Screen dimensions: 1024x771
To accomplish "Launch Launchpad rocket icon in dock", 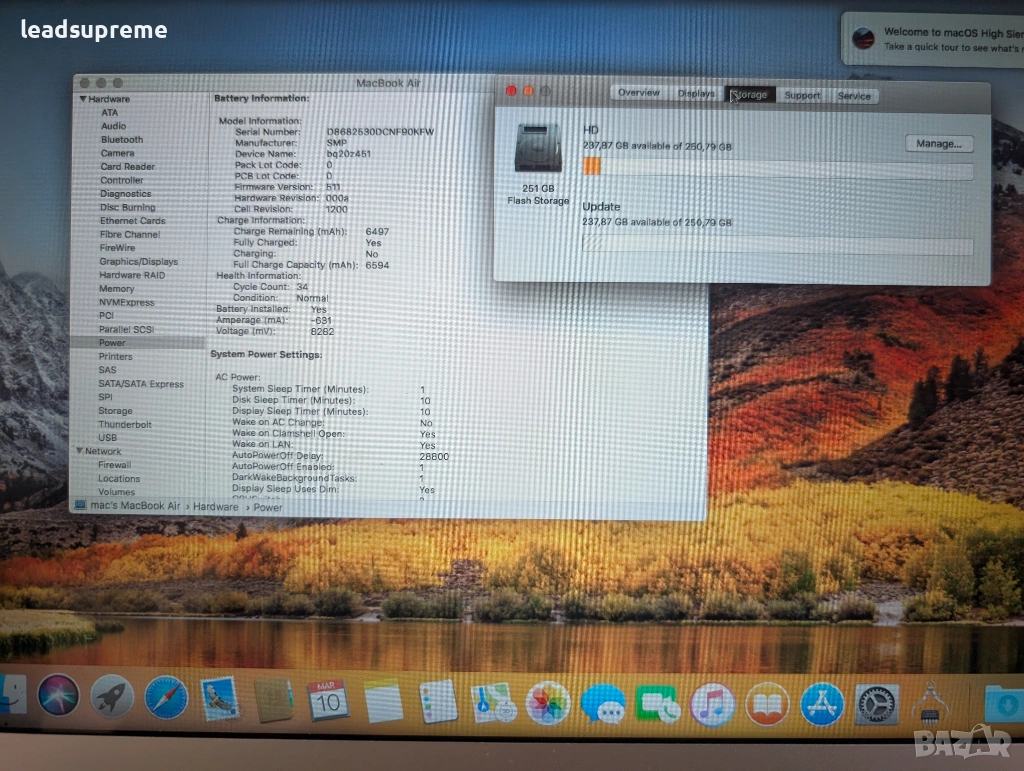I will (112, 696).
